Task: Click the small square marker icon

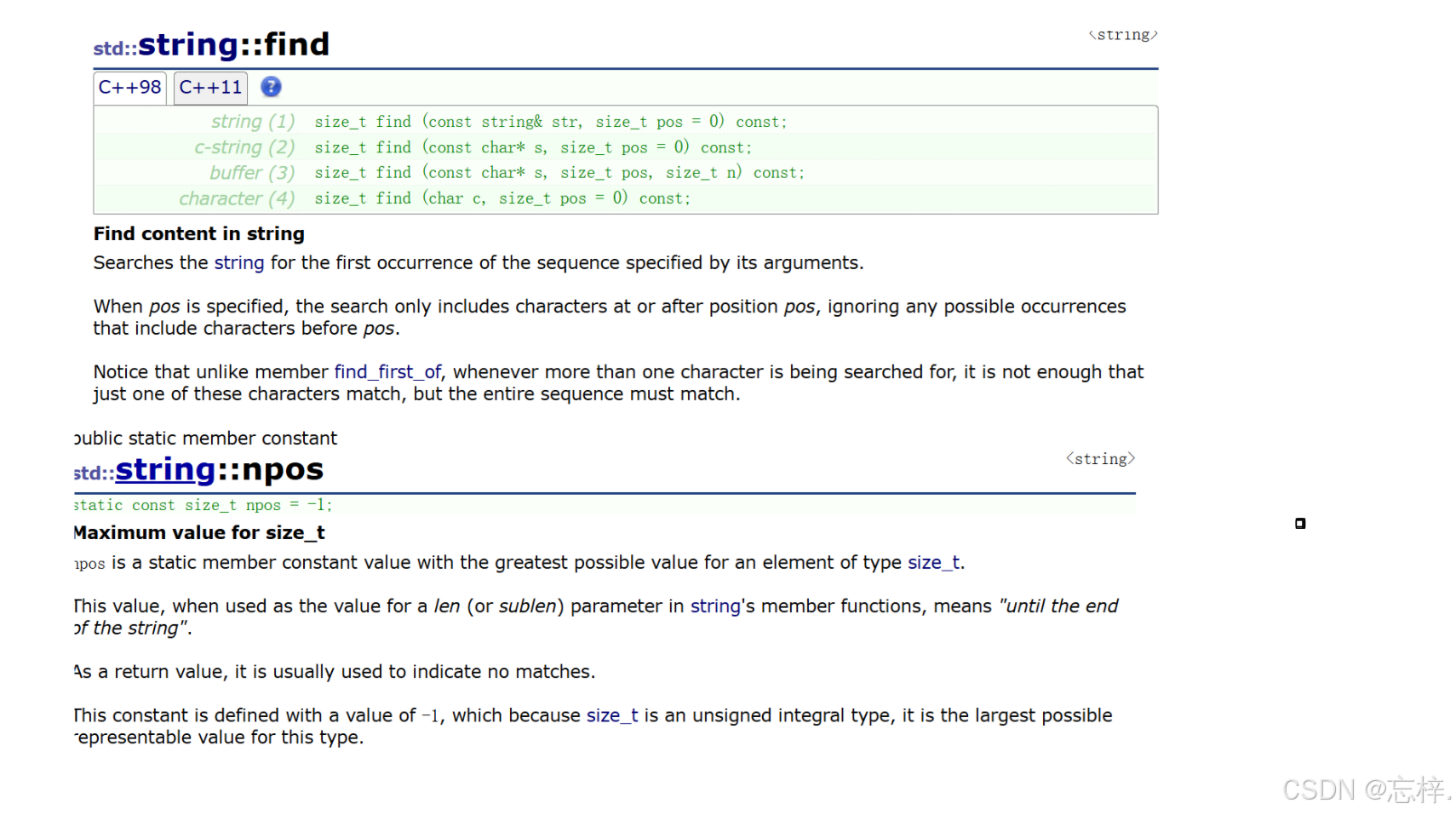Action: (1299, 524)
